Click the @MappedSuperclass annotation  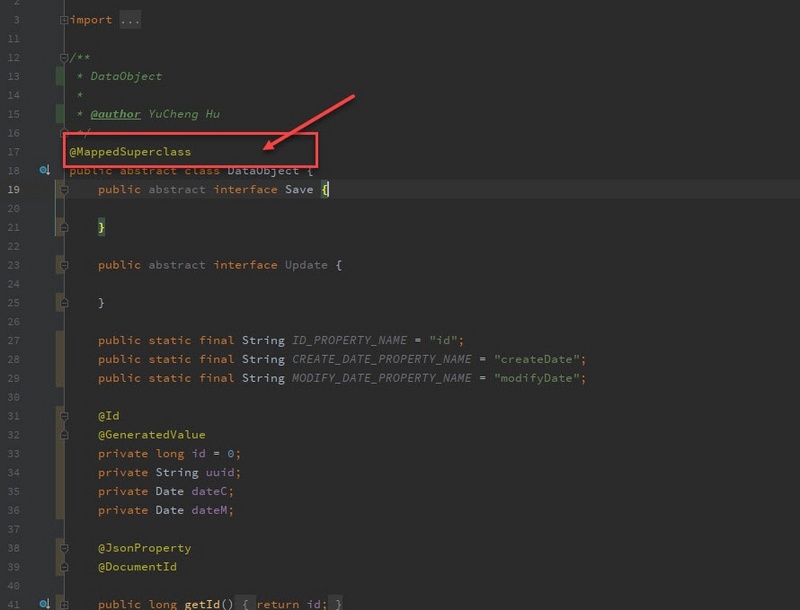tap(130, 151)
